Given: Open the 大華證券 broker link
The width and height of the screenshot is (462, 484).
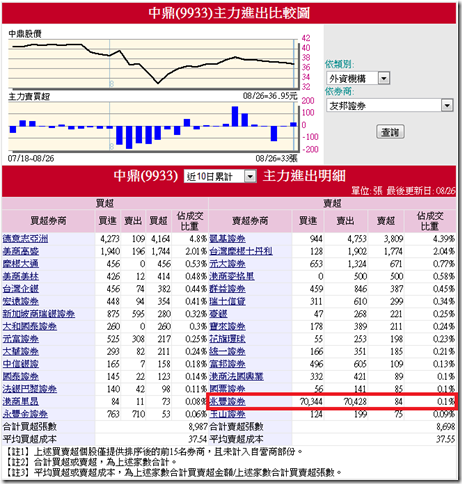Looking at the screenshot, I should [21, 351].
